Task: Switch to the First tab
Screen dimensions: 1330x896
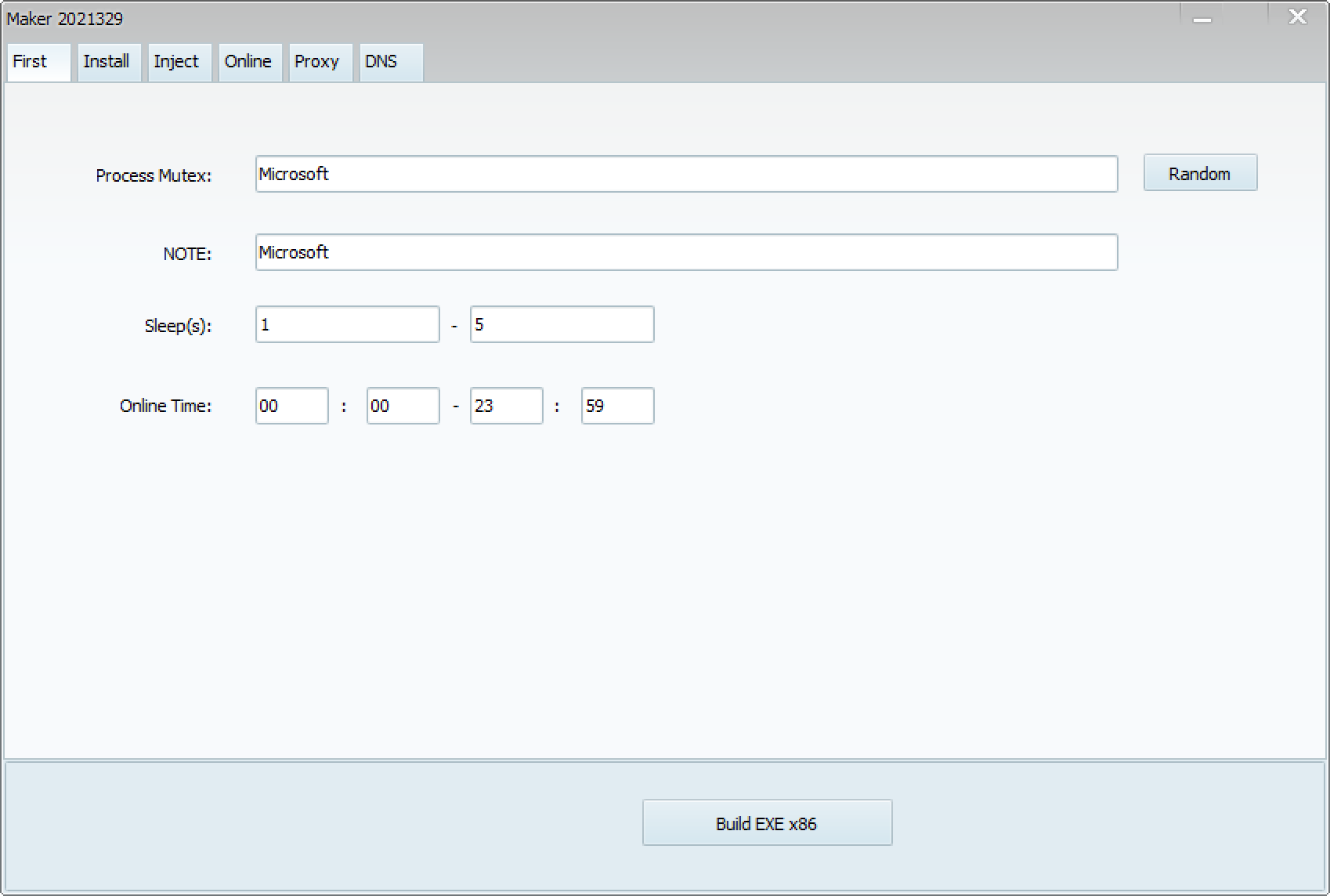Action: [x=38, y=62]
